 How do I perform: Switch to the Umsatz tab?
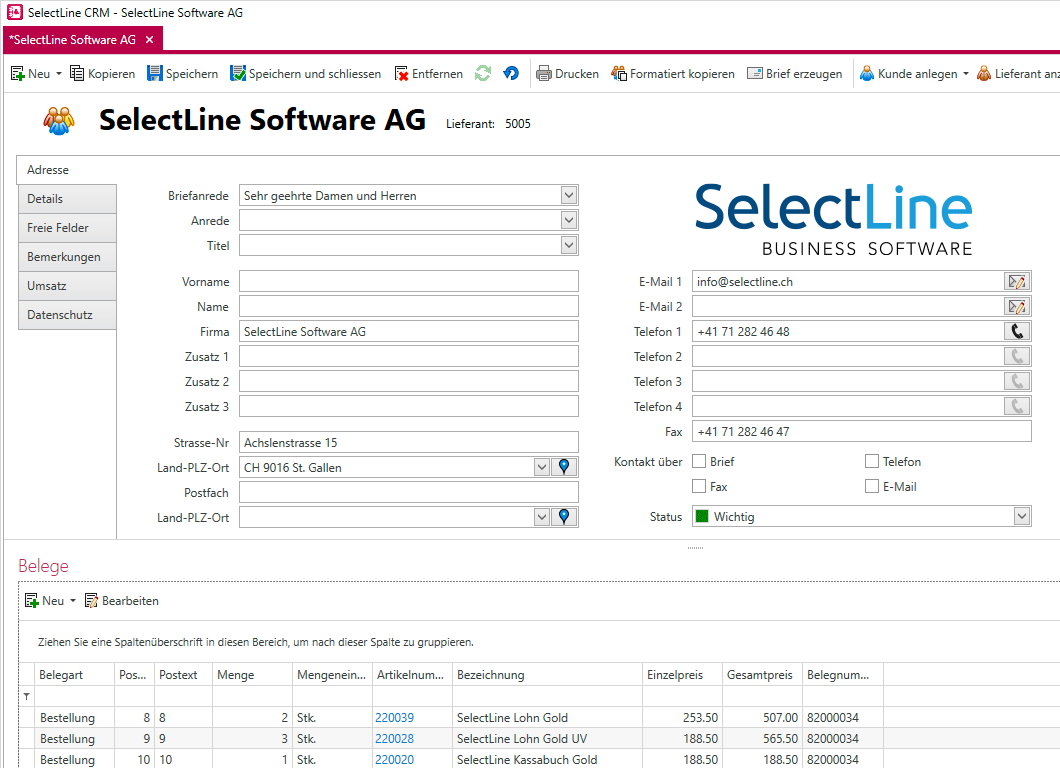[67, 286]
